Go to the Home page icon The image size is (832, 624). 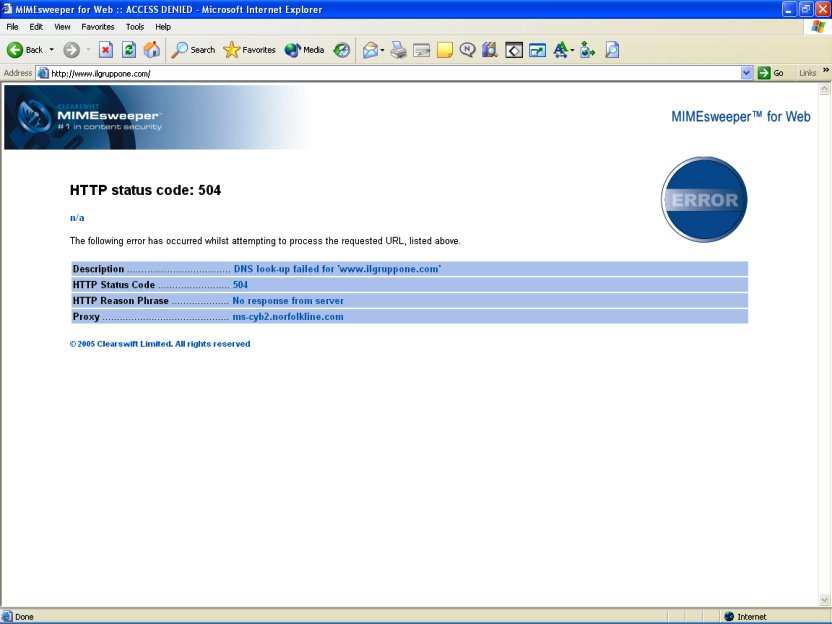click(152, 50)
